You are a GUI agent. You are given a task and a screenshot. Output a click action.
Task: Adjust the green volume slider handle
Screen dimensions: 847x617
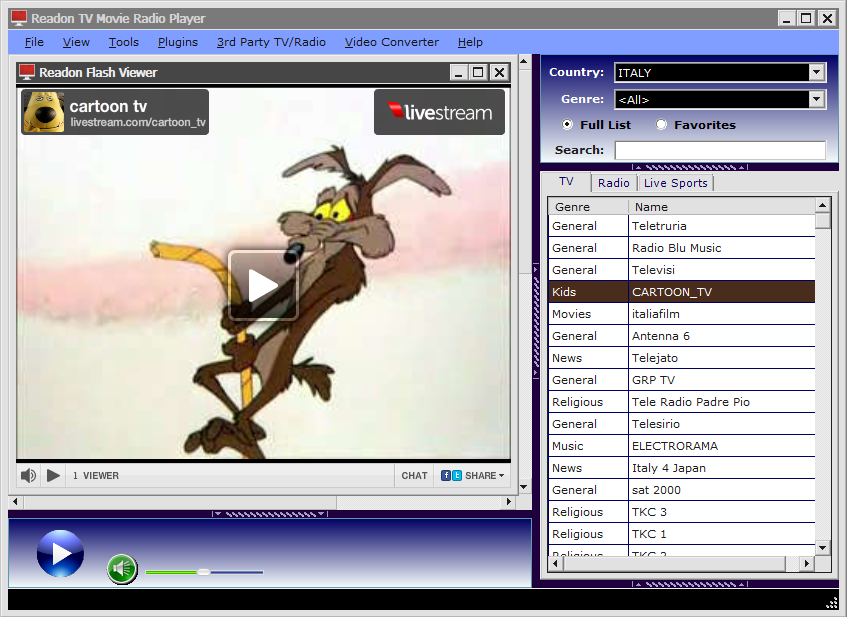203,572
